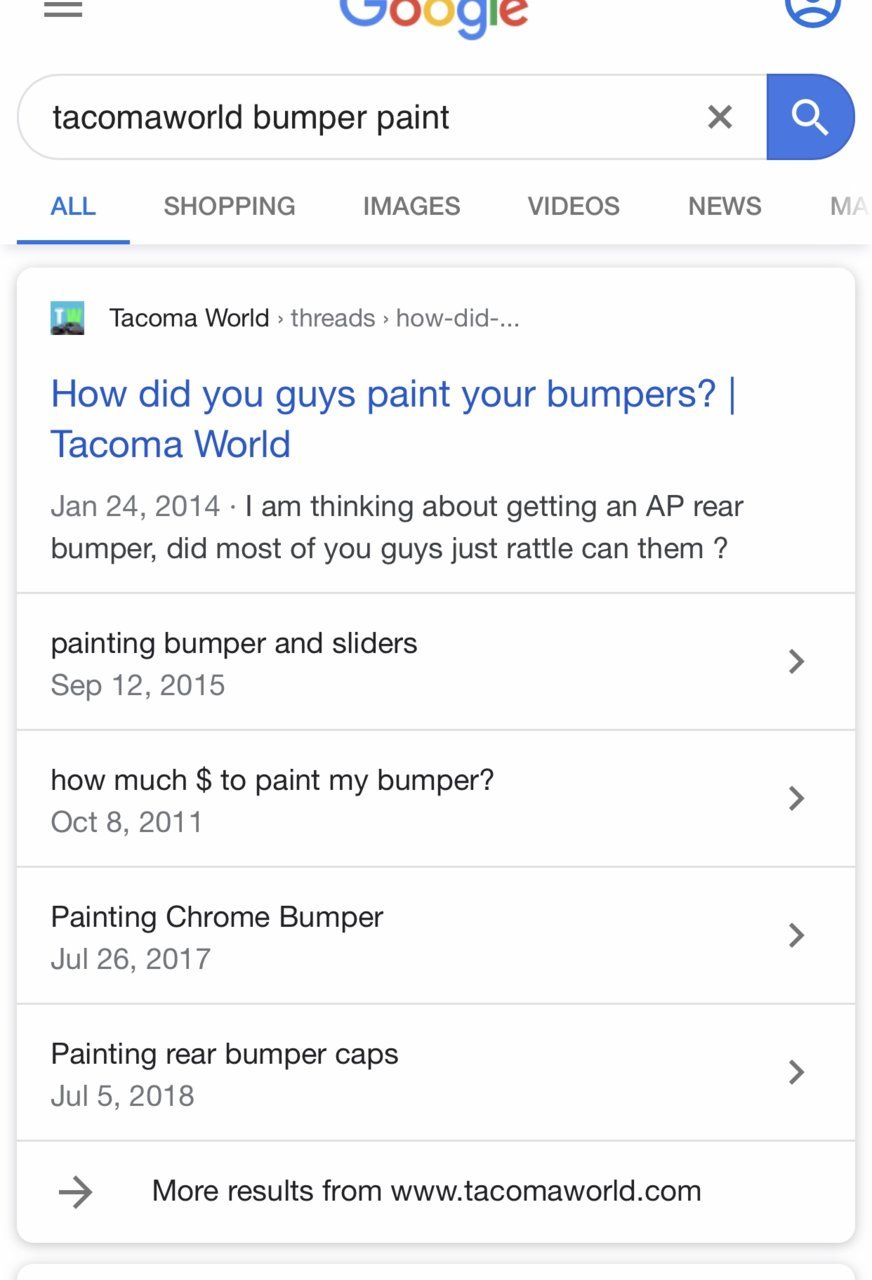The image size is (872, 1280).
Task: Tap the 'Jan 24, 2014' result snippet text
Action: tap(397, 527)
